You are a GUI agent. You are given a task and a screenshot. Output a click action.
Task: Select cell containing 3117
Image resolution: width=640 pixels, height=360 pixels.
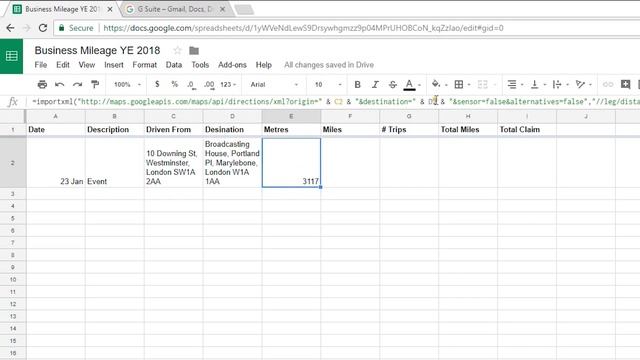pyautogui.click(x=291, y=163)
